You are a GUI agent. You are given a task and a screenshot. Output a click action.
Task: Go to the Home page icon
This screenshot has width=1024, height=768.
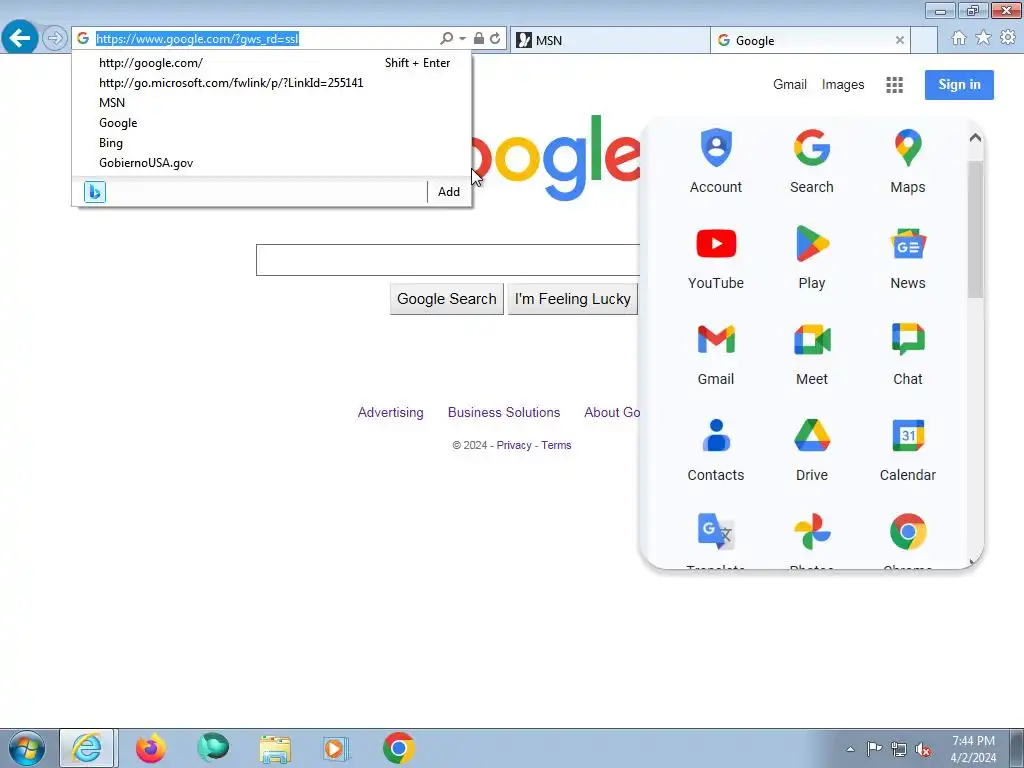point(959,38)
